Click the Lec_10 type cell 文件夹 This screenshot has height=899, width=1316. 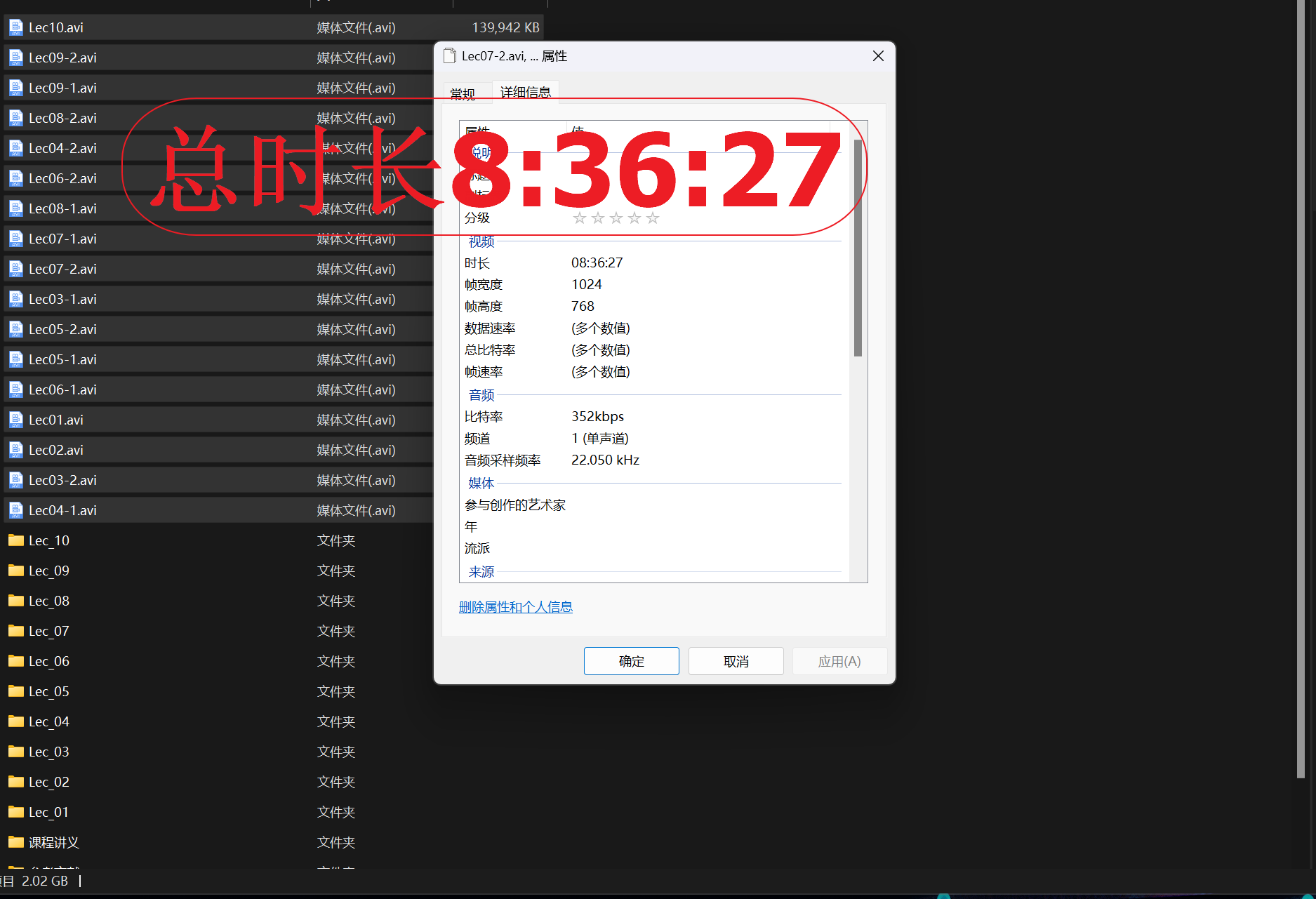pos(336,540)
